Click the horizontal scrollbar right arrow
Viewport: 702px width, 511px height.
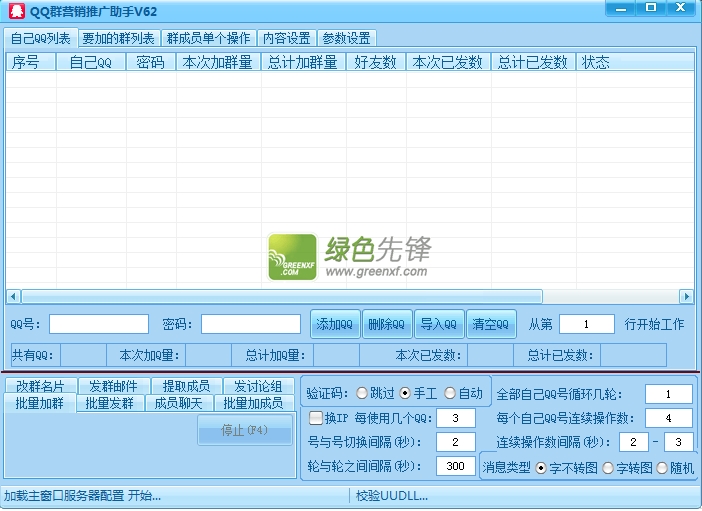pos(686,296)
